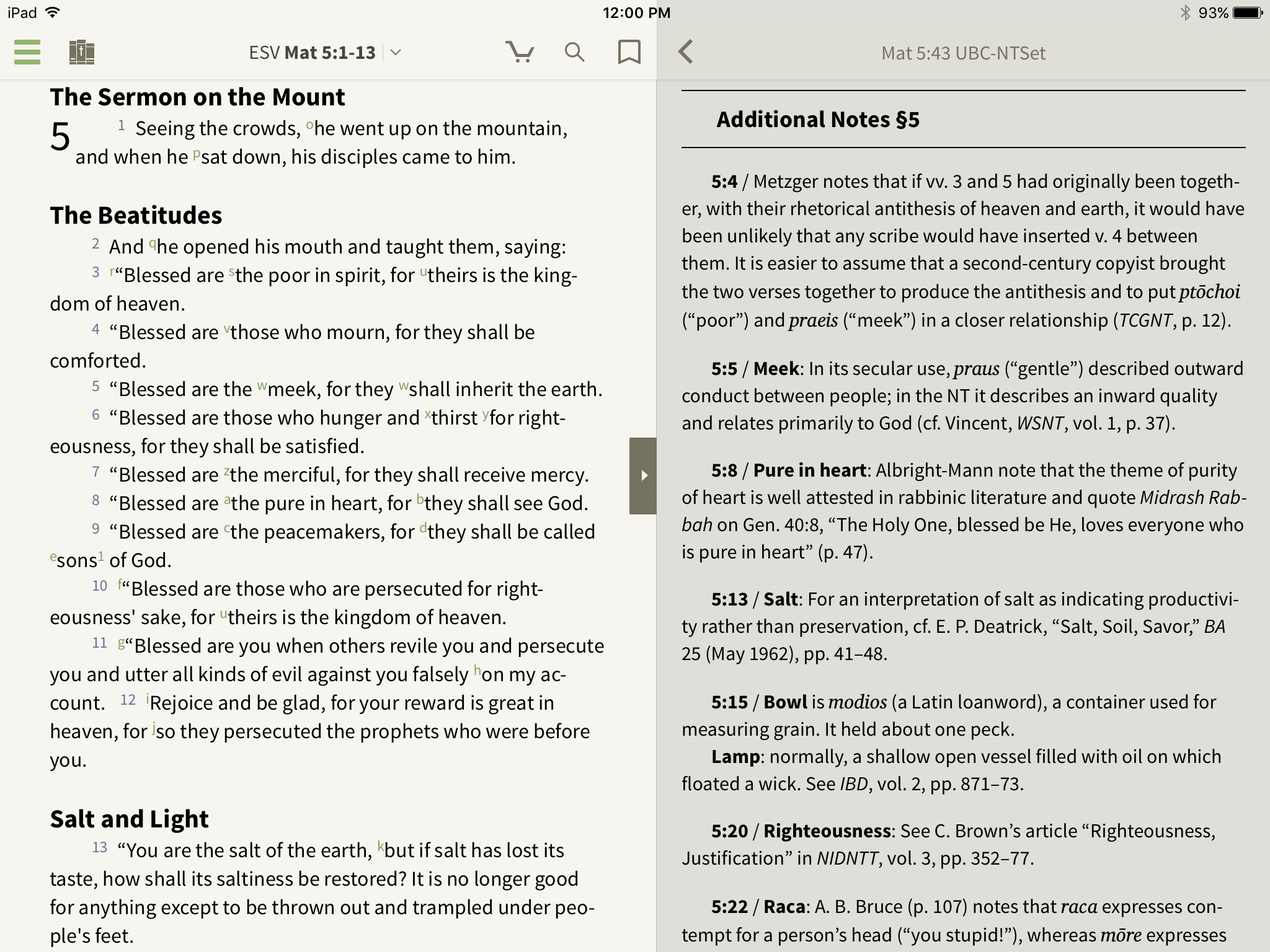
Task: Open the green hamburger menu
Action: pyautogui.click(x=27, y=52)
